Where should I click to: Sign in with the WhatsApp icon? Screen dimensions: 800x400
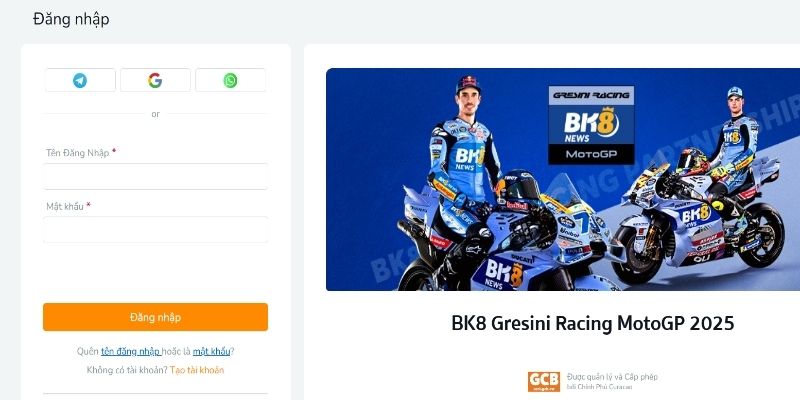[x=230, y=80]
